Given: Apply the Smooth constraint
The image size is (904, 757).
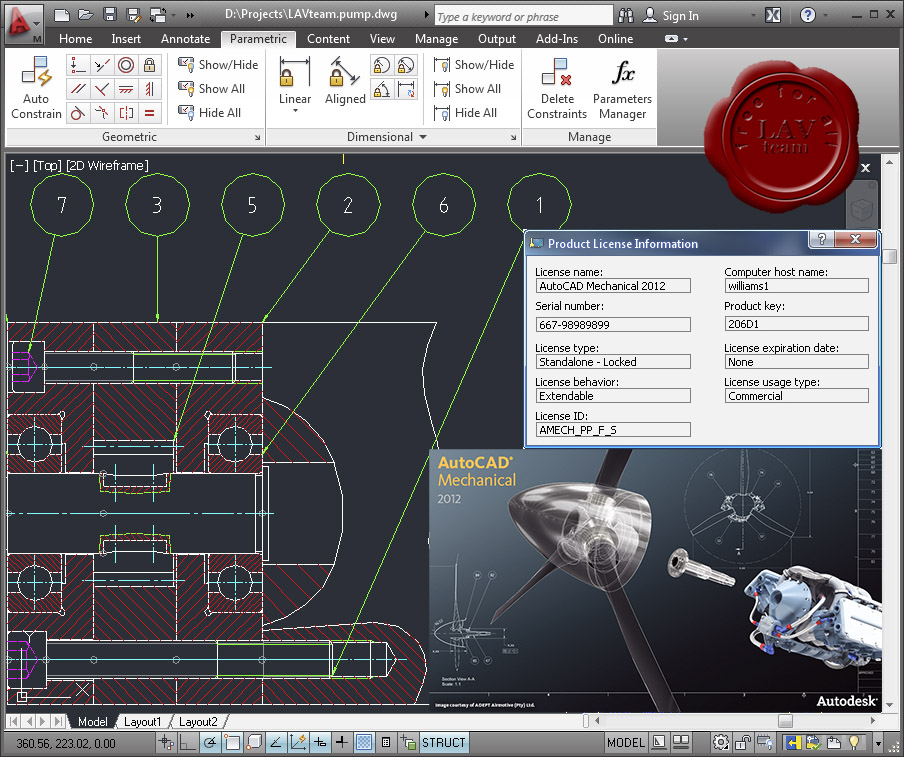Looking at the screenshot, I should click(x=102, y=113).
